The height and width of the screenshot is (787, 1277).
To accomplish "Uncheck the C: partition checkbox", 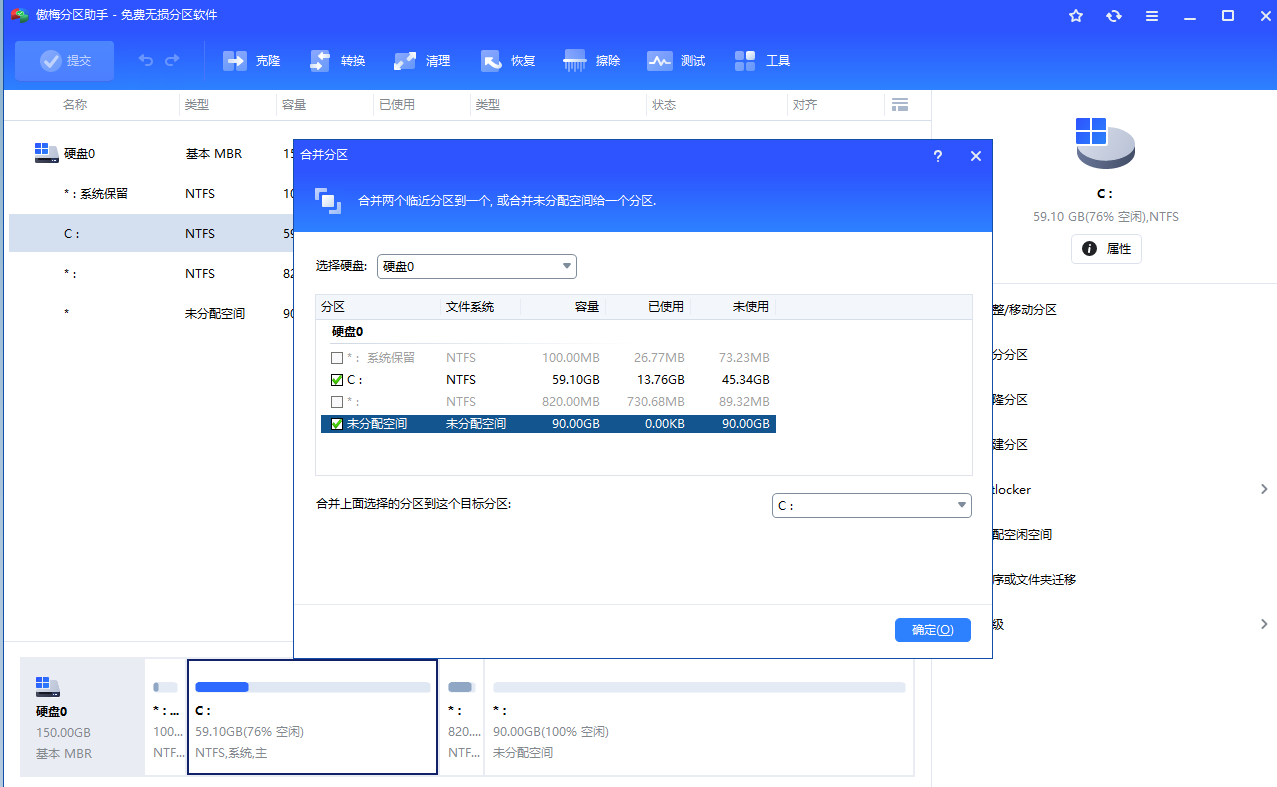I will (x=337, y=380).
